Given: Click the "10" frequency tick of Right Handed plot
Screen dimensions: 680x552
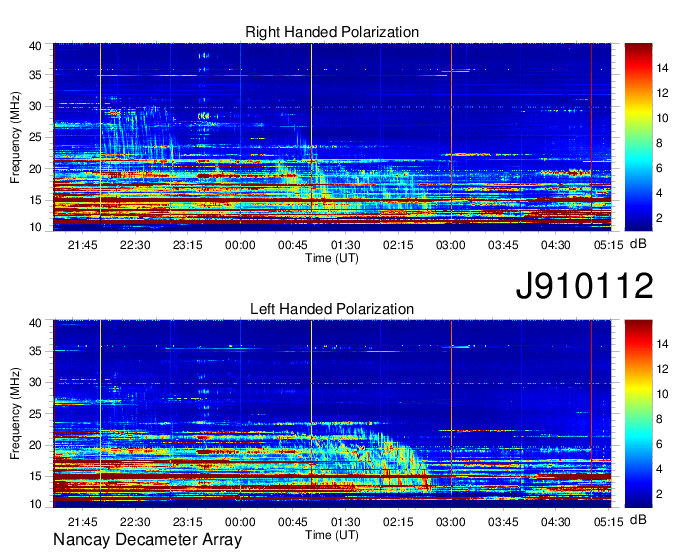Looking at the screenshot, I should [35, 227].
